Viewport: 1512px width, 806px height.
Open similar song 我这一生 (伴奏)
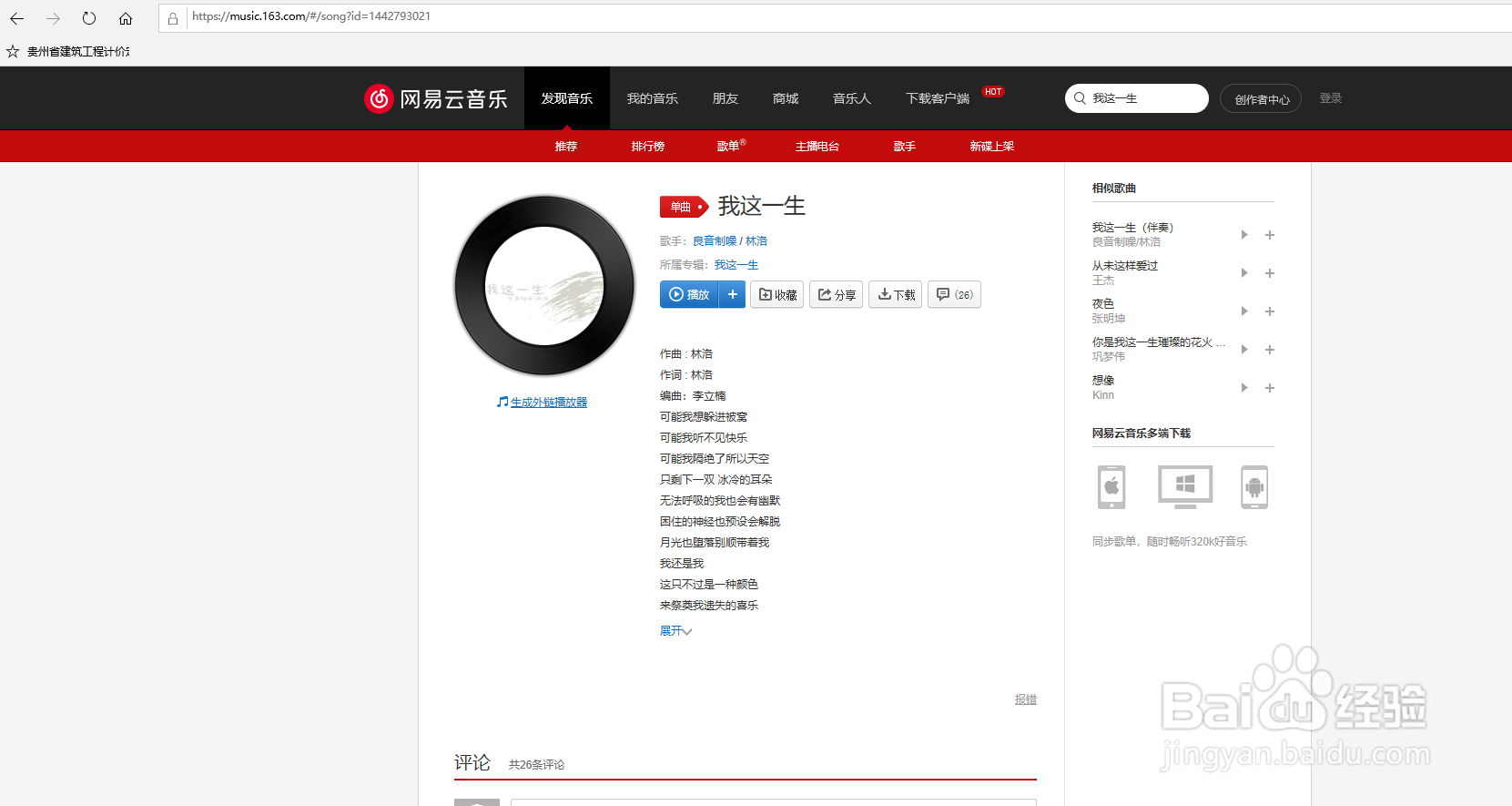(1133, 228)
